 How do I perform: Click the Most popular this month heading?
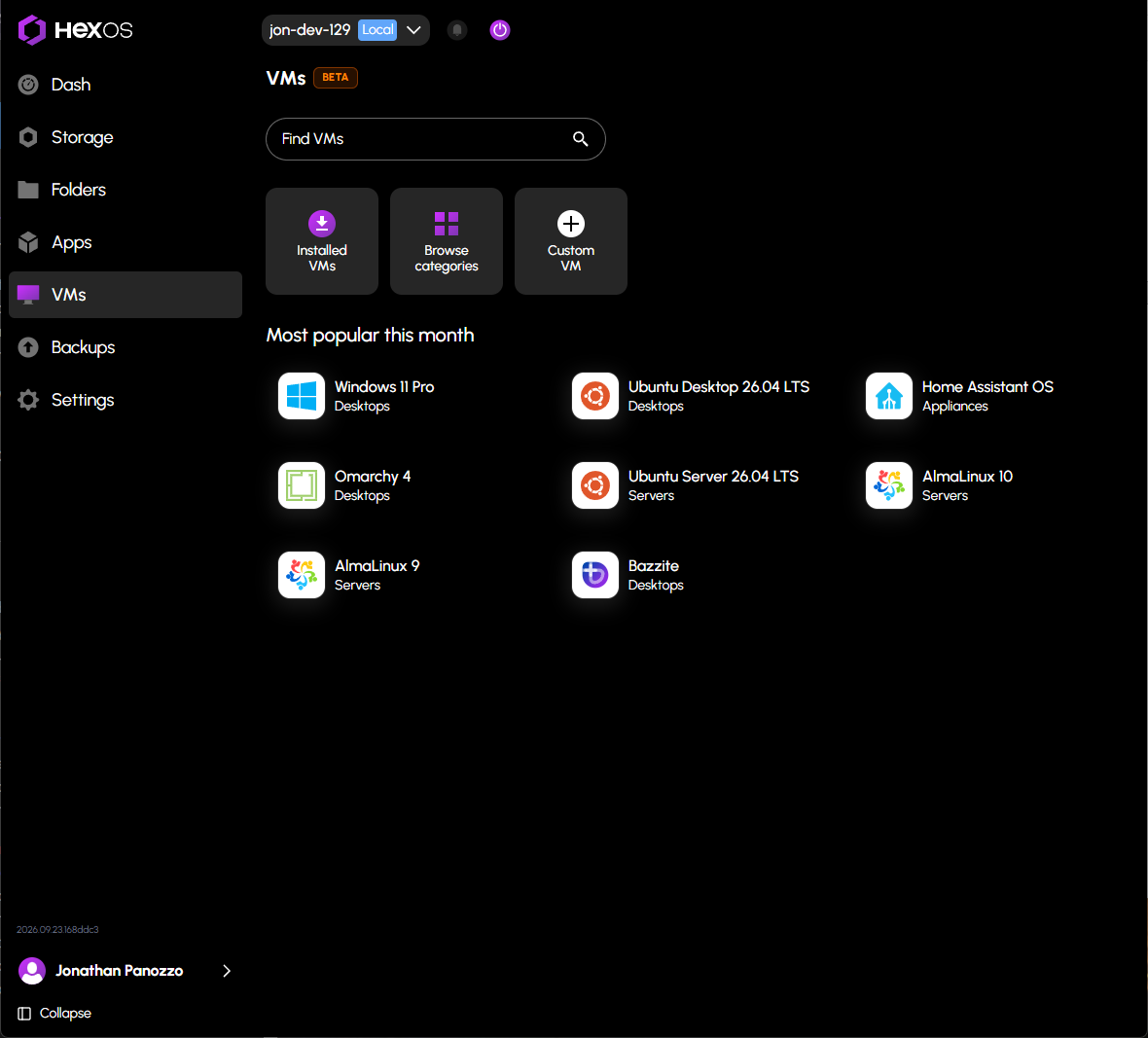point(371,336)
